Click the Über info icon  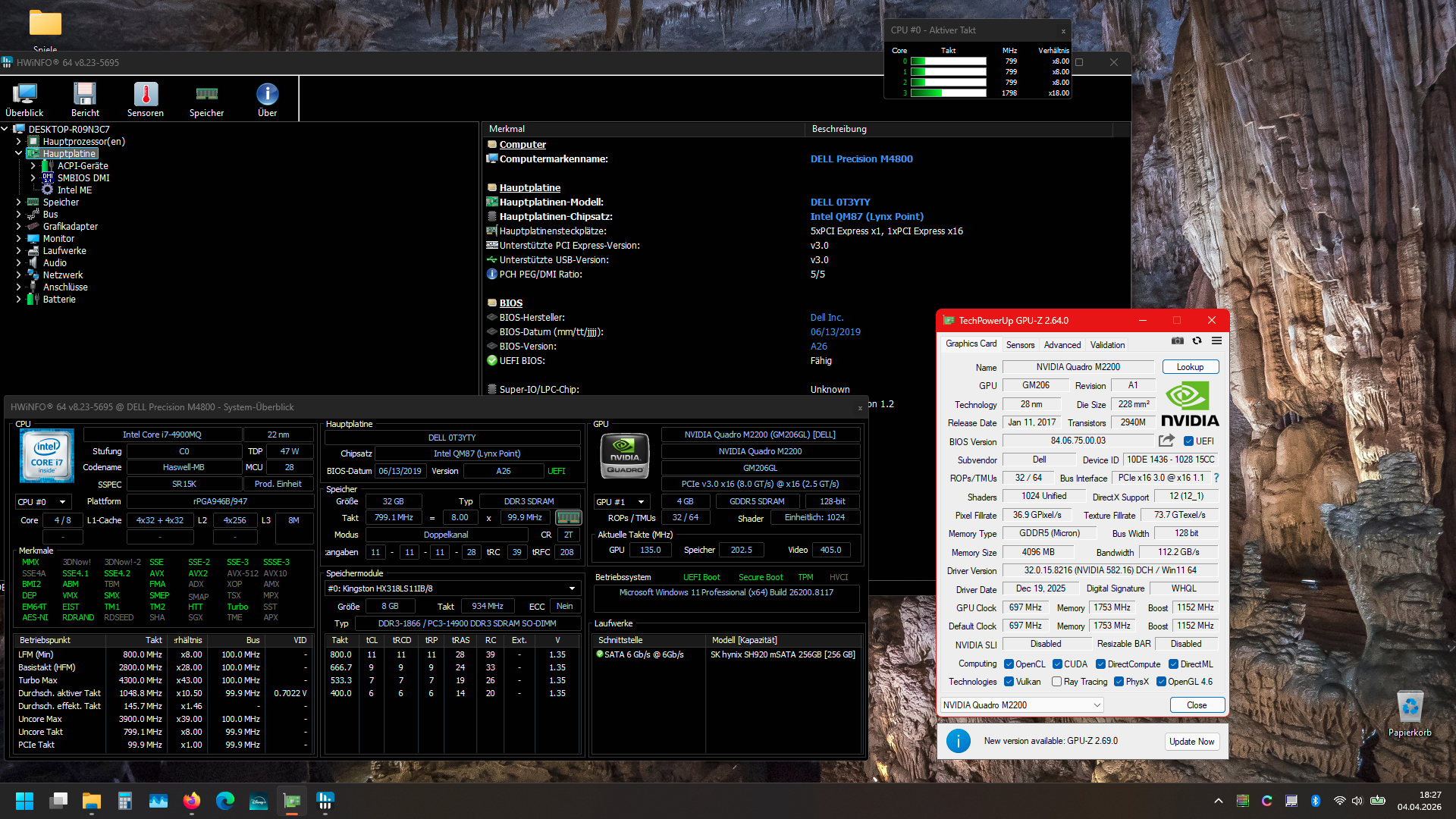(x=267, y=95)
